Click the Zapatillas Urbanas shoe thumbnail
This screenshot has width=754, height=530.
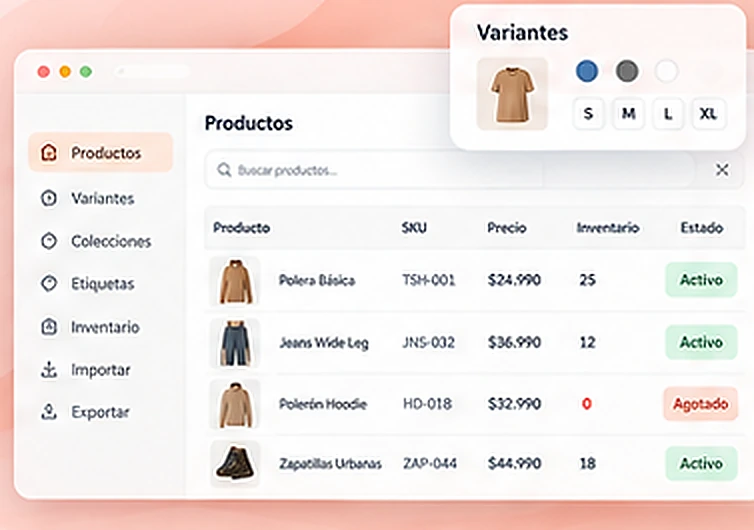(x=235, y=463)
